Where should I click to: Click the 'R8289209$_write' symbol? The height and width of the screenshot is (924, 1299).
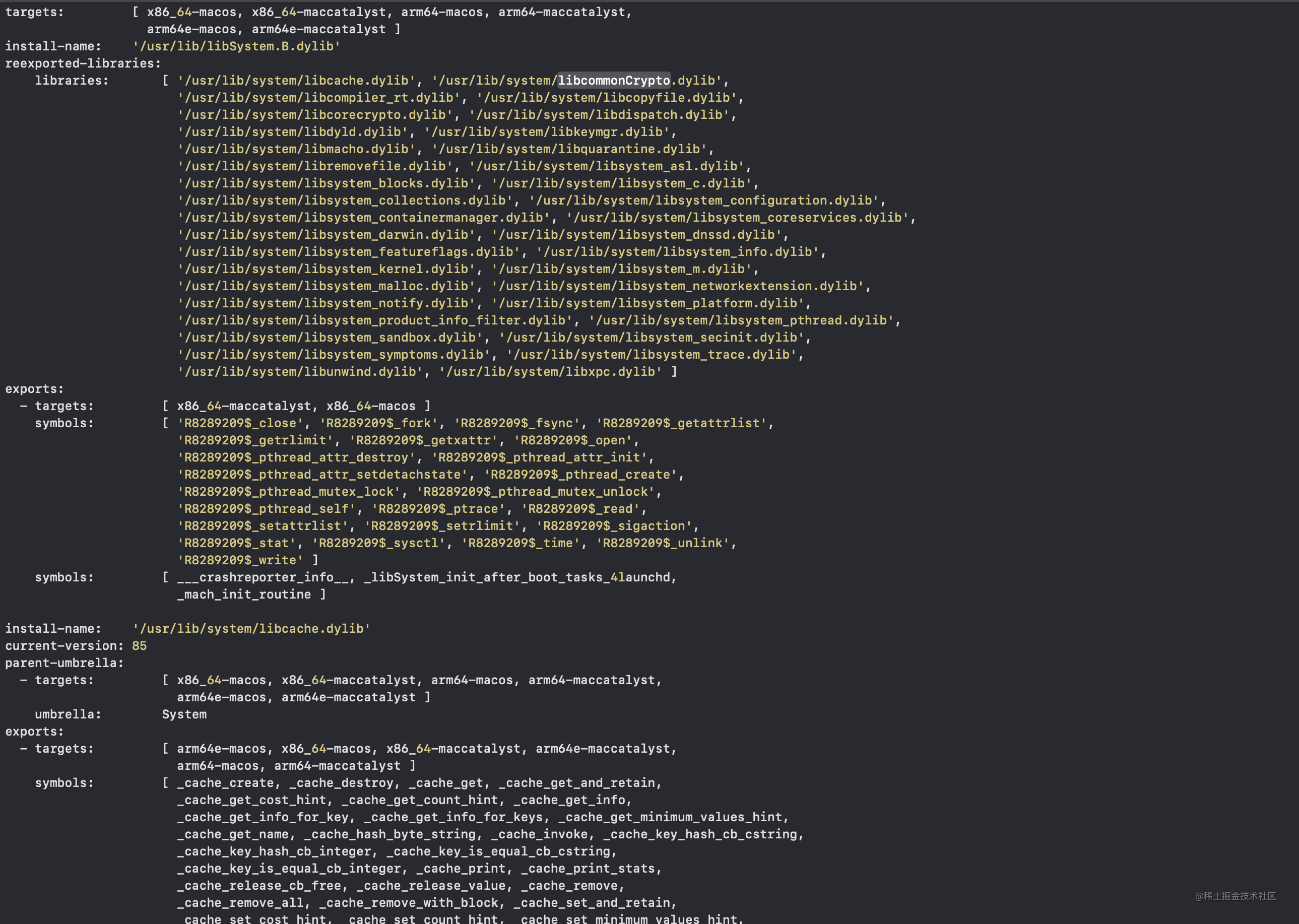click(x=240, y=559)
